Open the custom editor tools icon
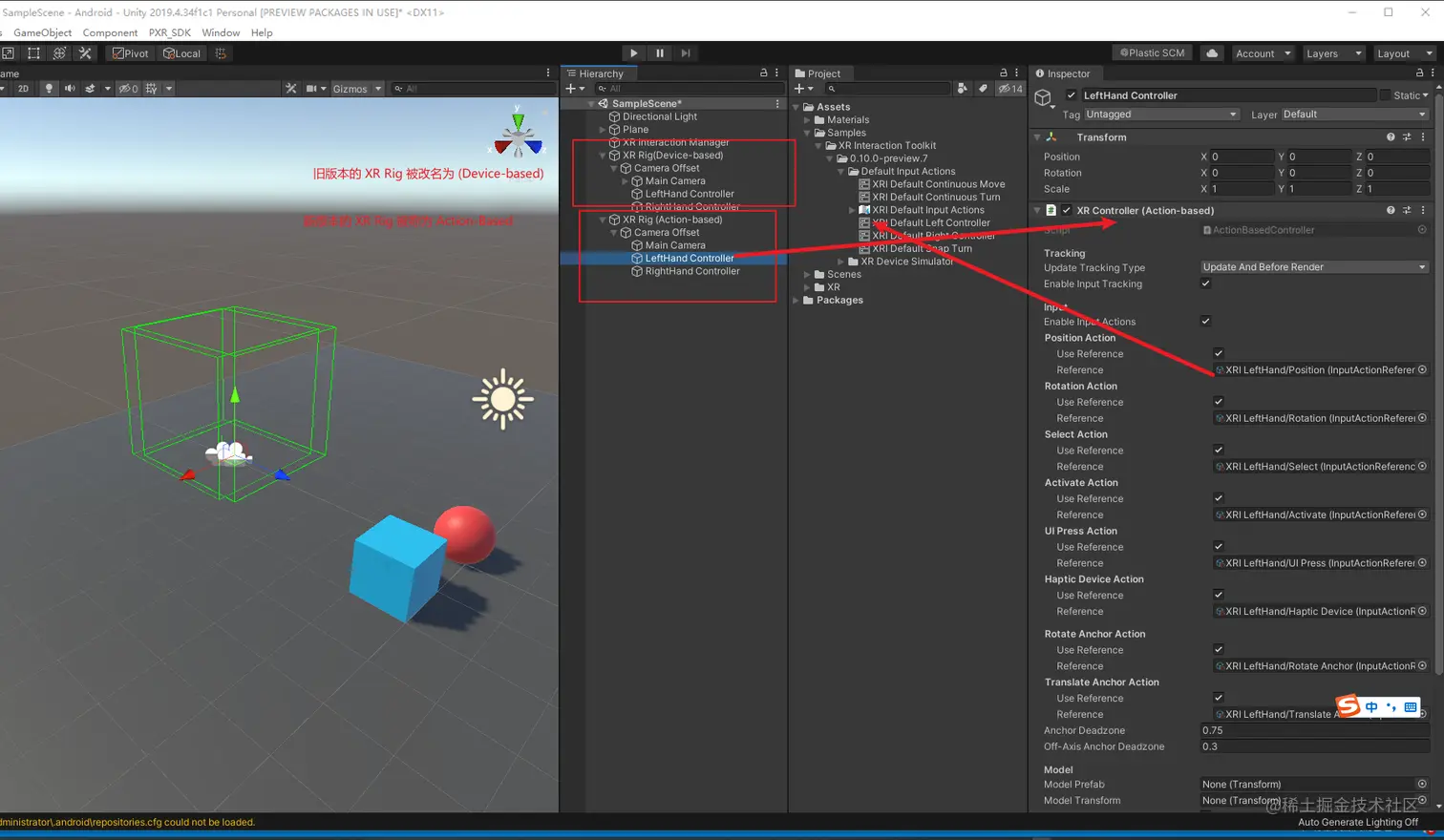 click(85, 53)
